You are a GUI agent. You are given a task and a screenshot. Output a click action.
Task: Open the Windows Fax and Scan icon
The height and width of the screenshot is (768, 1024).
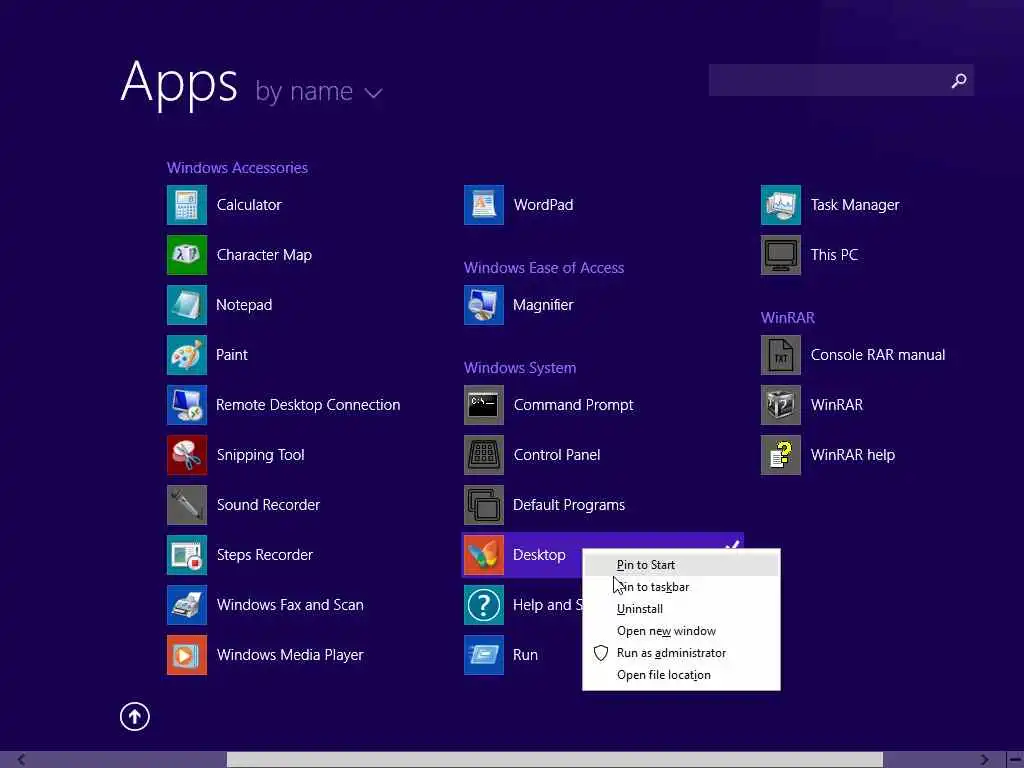pos(187,605)
